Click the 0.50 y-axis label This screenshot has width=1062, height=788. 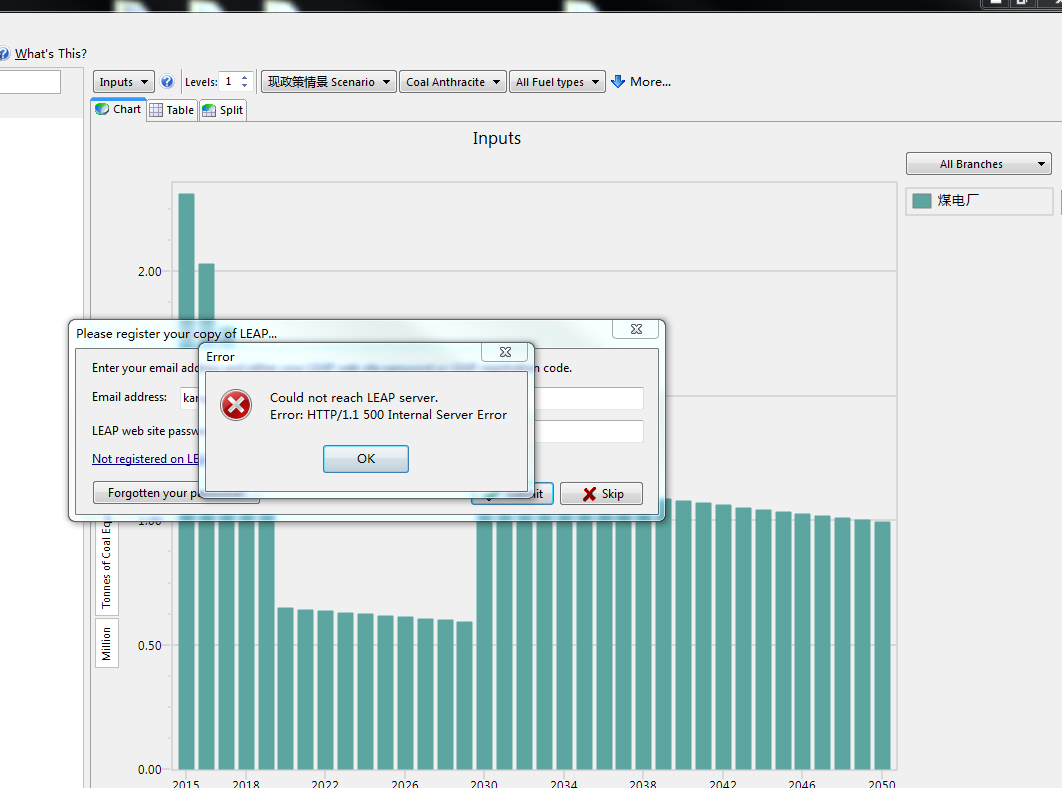point(150,646)
